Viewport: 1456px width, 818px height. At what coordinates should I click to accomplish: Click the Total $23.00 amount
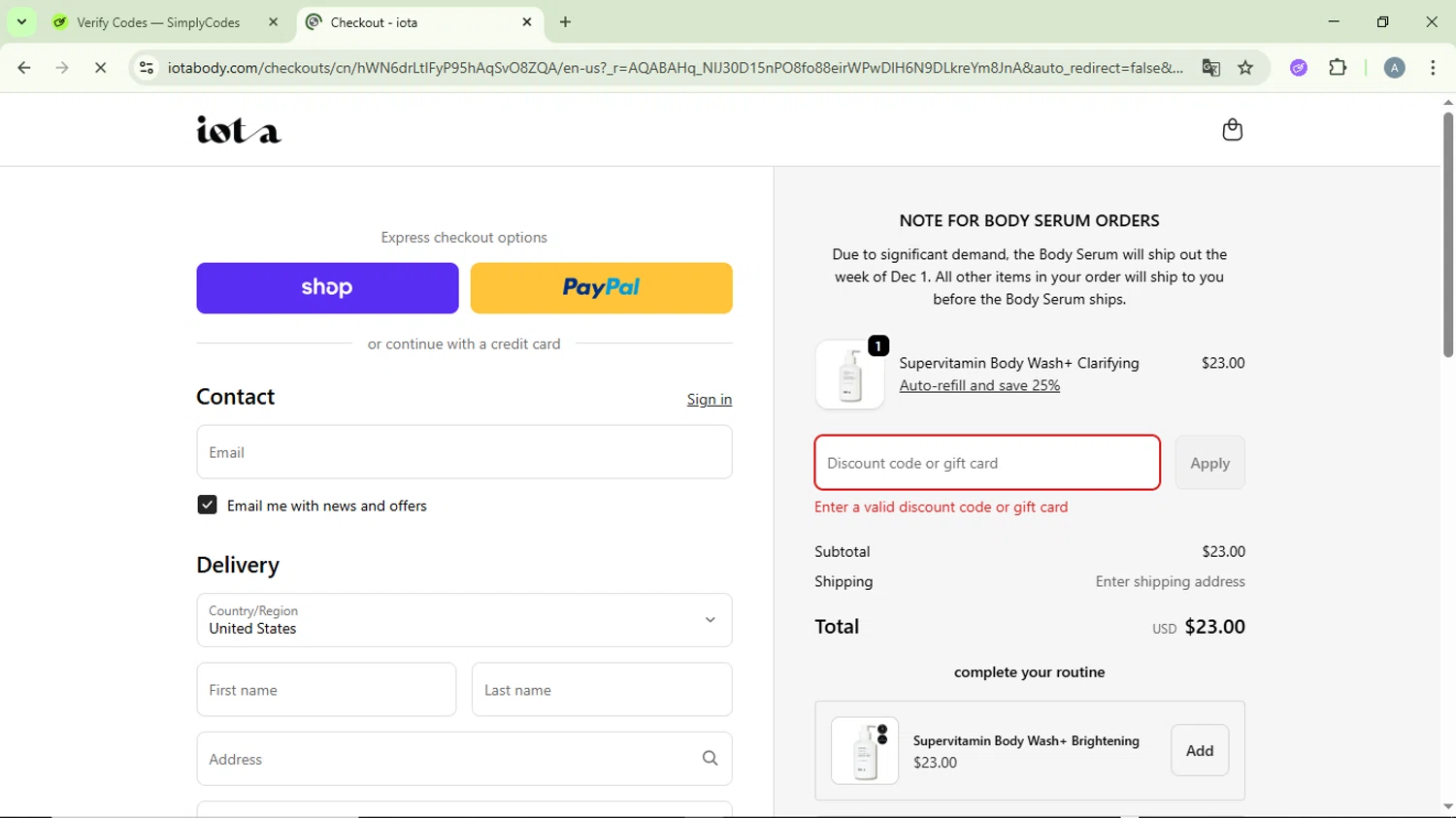coord(1214,627)
